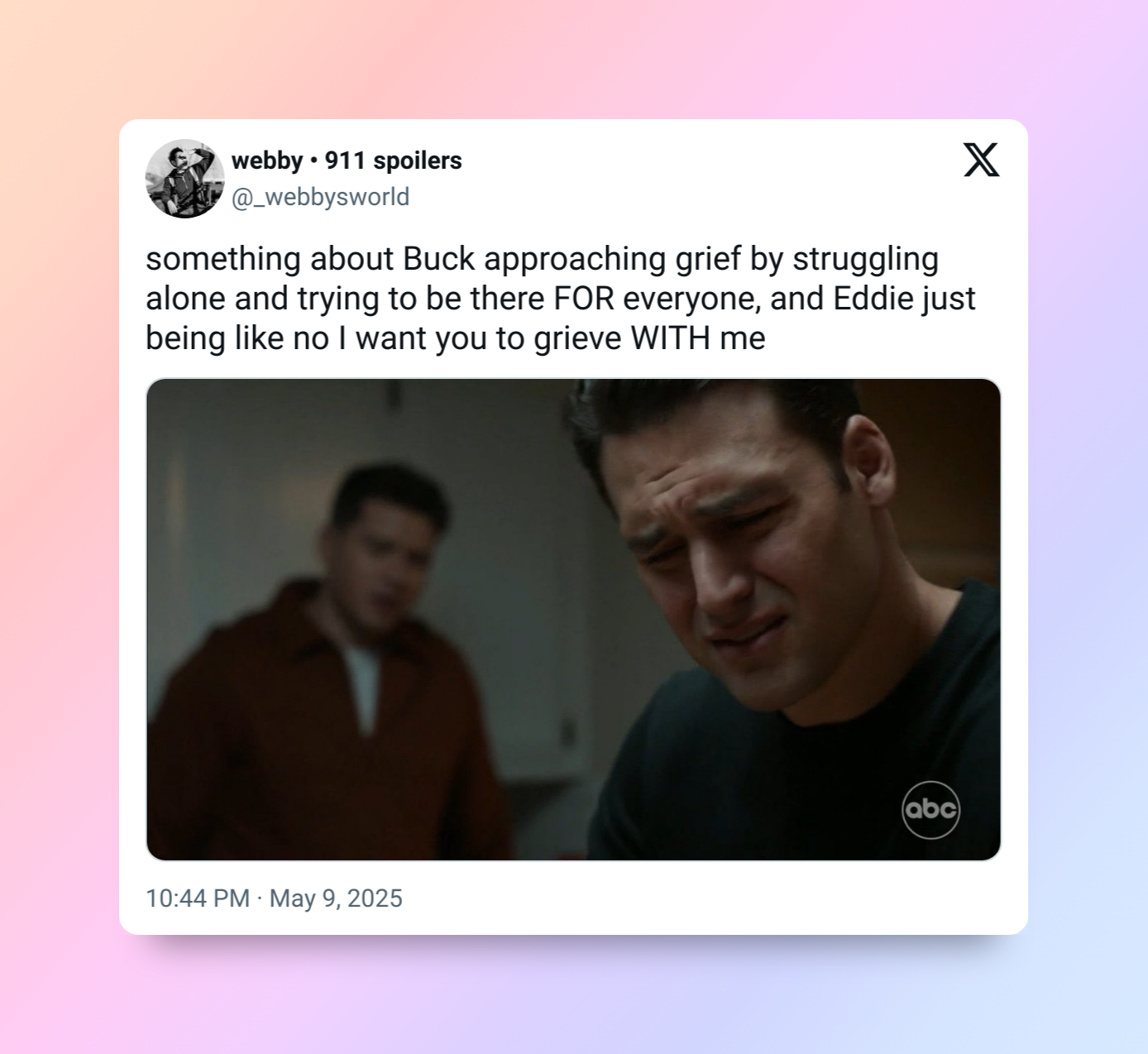This screenshot has width=1148, height=1054.
Task: Click the word Buck in the tweet
Action: tap(439, 259)
